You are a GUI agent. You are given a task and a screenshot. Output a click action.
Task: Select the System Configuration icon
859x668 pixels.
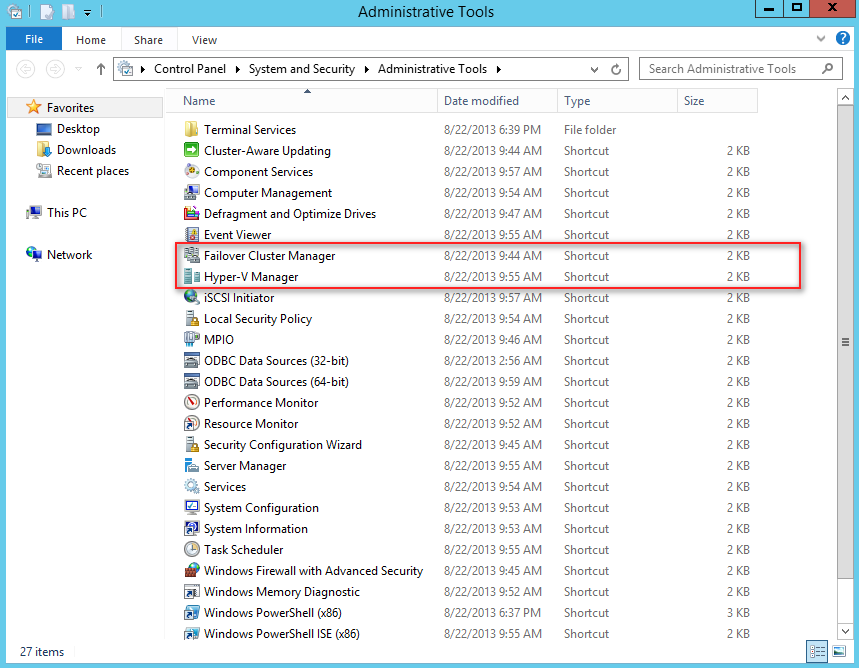click(x=191, y=507)
